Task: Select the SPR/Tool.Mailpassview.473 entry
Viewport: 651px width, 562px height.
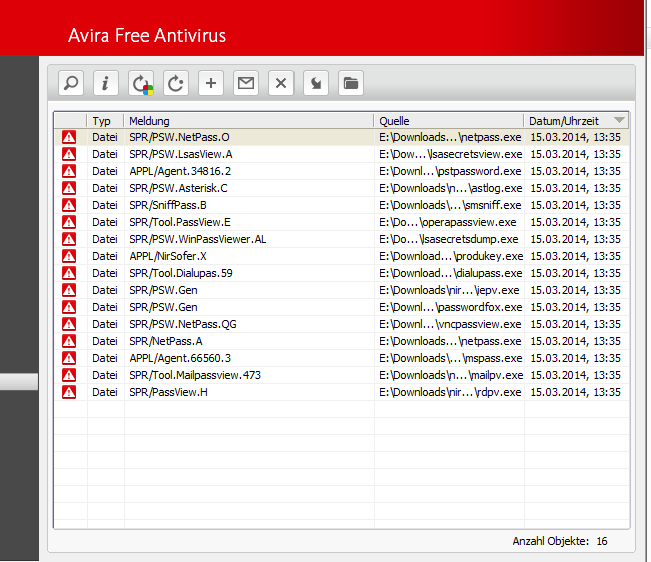Action: pyautogui.click(x=342, y=375)
